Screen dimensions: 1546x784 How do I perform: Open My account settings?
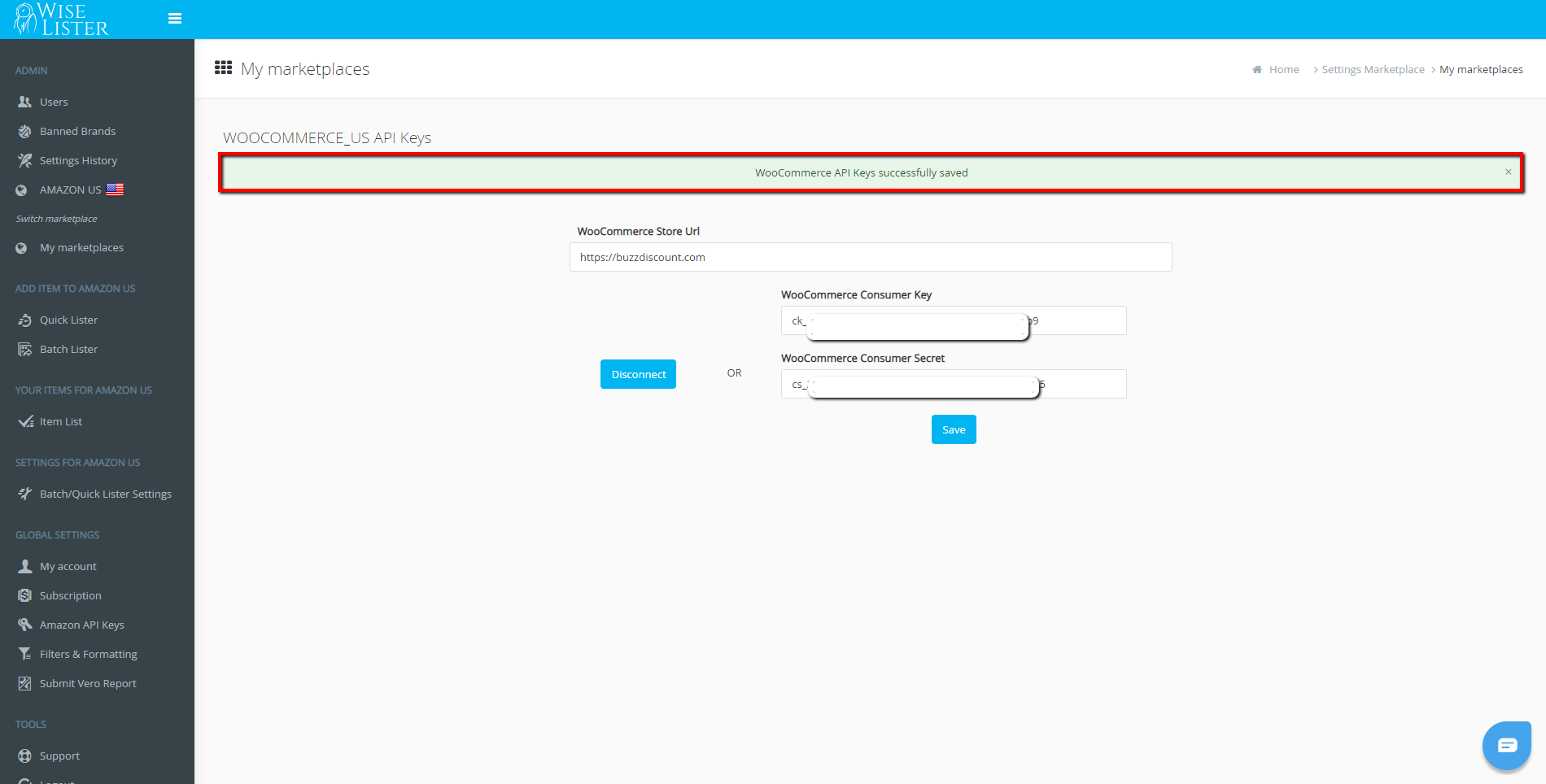[68, 566]
